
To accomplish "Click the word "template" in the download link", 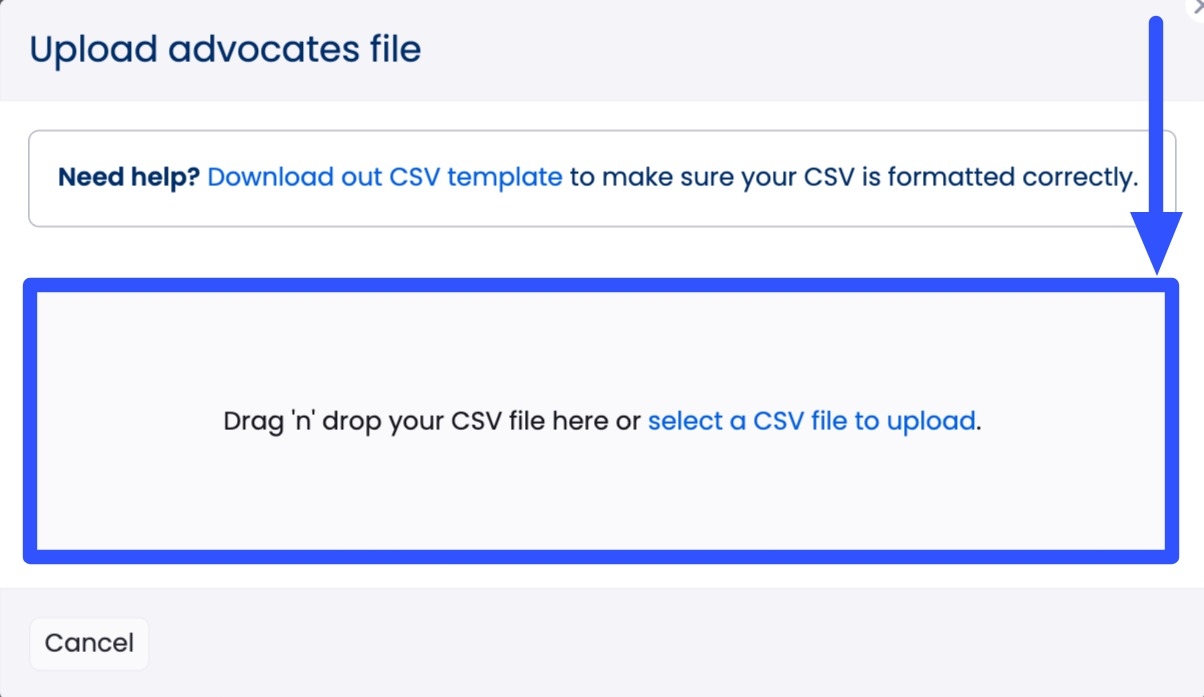I will pos(504,178).
